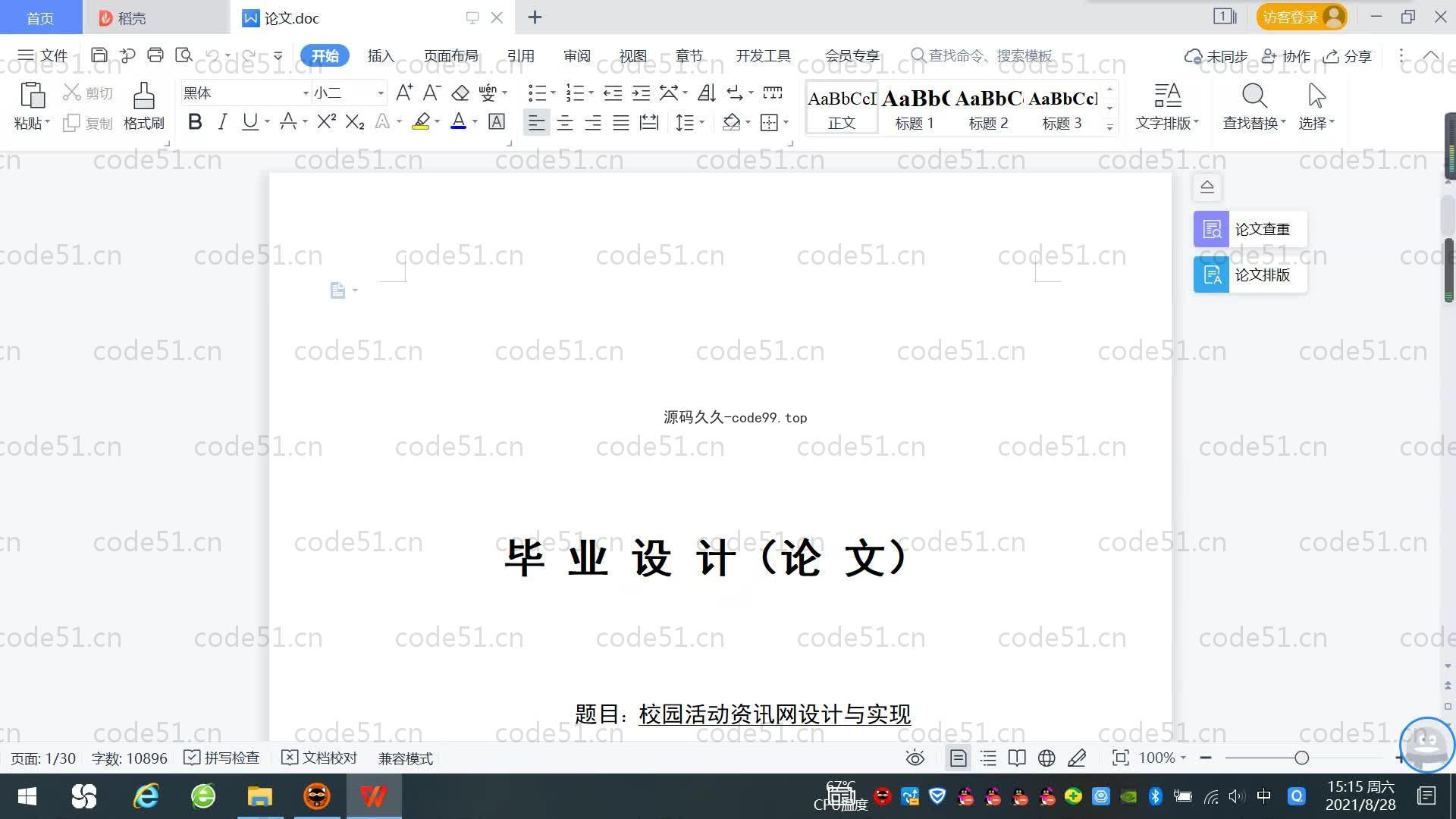
Task: Open print preview
Action: [x=184, y=55]
